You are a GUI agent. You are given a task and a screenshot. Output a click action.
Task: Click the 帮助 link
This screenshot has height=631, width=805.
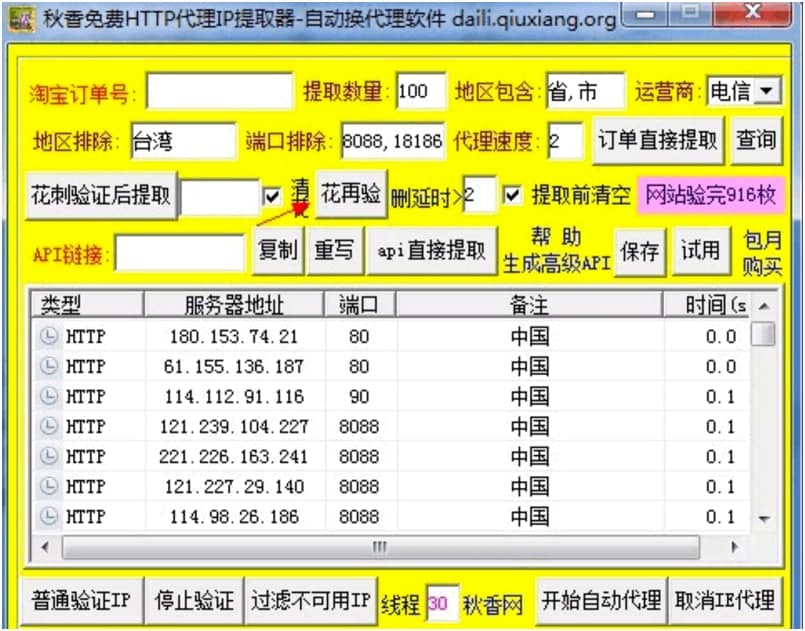pyautogui.click(x=556, y=237)
